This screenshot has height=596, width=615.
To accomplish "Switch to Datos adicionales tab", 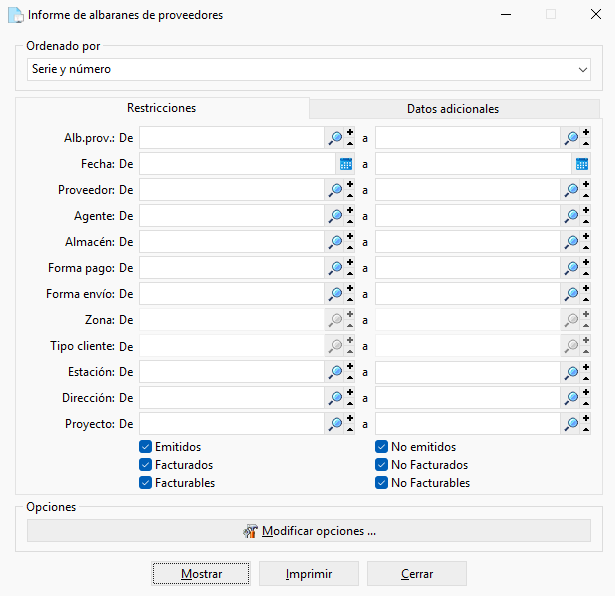I will click(x=454, y=109).
